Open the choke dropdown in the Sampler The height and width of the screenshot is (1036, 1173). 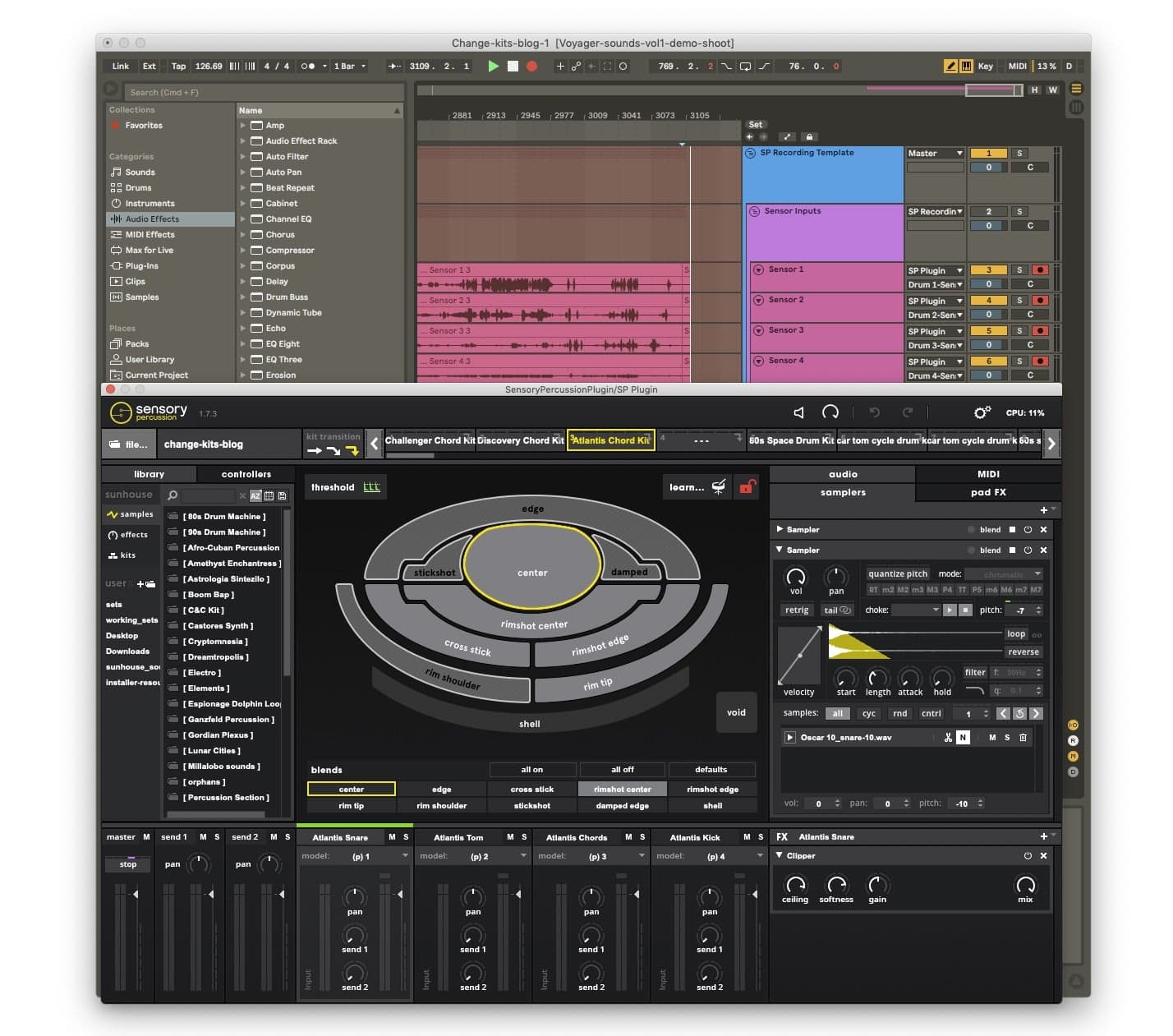pos(914,610)
